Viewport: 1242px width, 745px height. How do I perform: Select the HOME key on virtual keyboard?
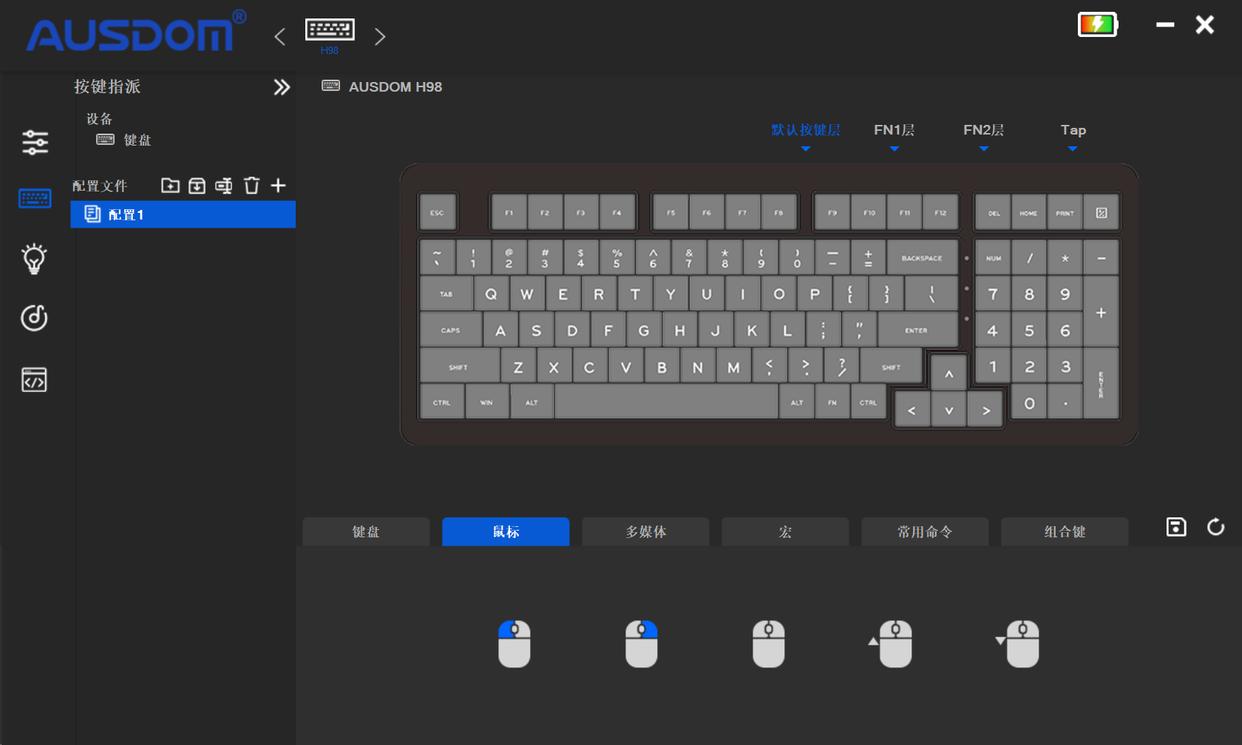(1029, 212)
